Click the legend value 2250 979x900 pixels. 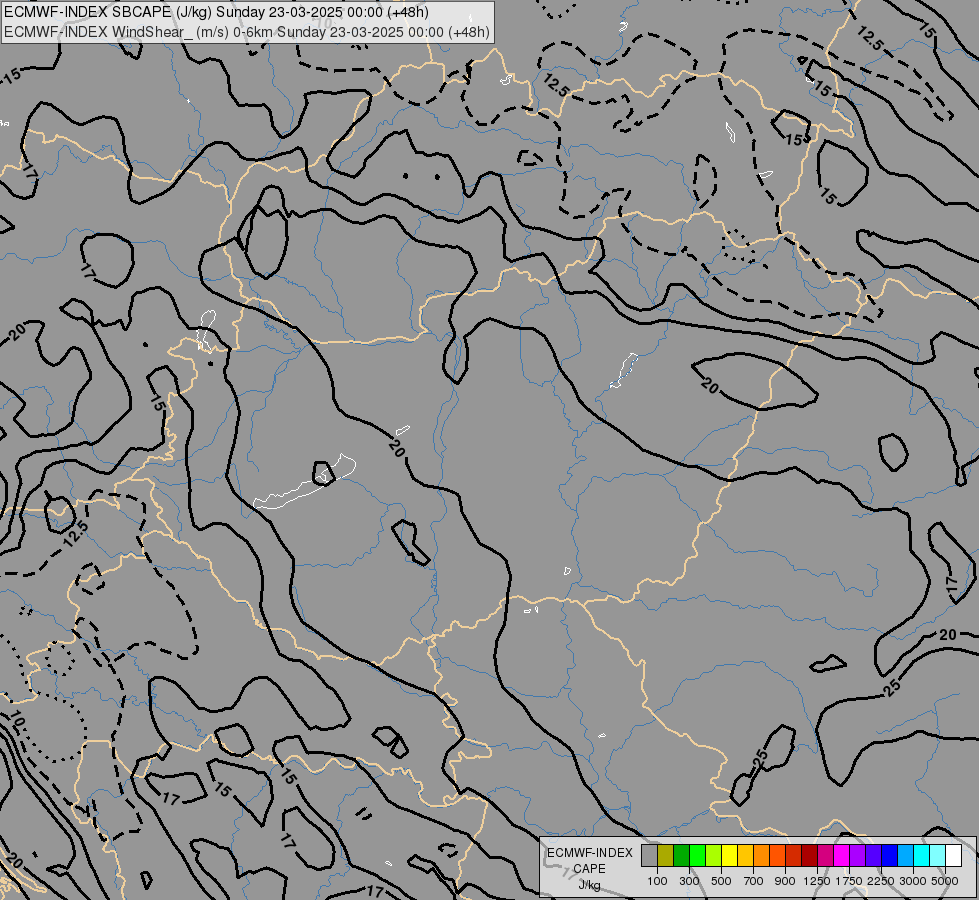[x=881, y=881]
